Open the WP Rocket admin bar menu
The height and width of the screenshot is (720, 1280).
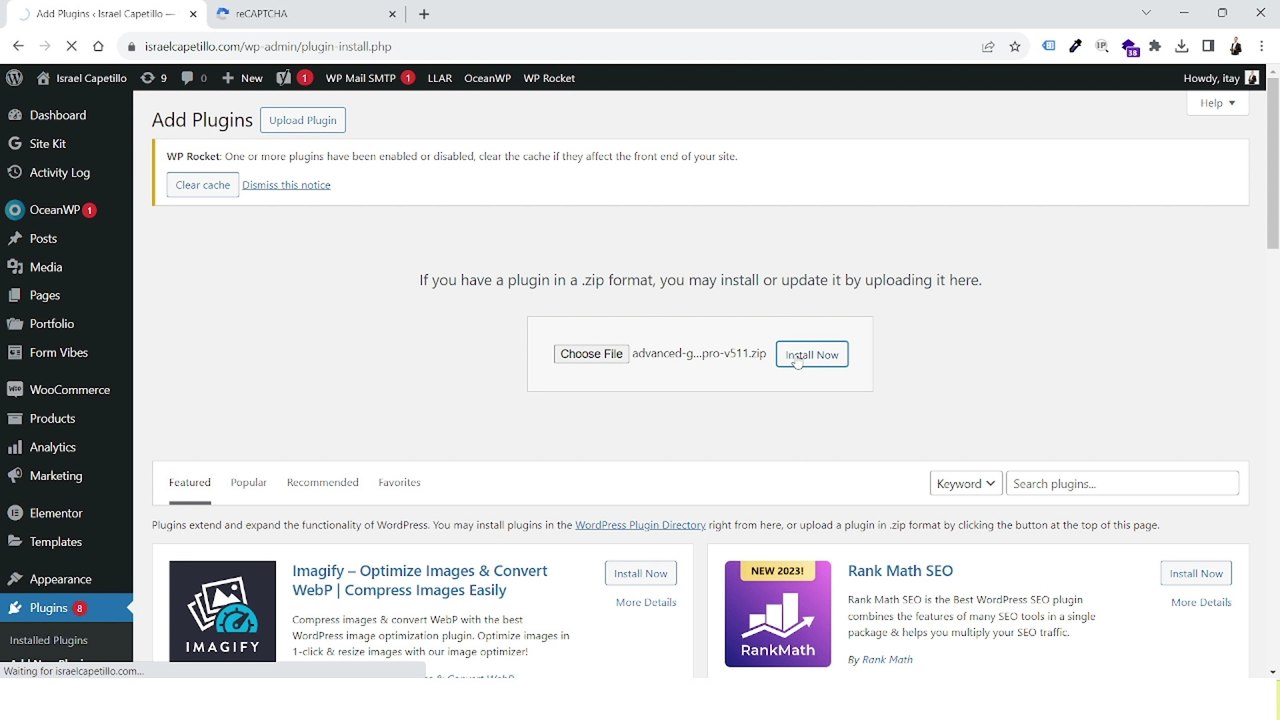tap(549, 78)
